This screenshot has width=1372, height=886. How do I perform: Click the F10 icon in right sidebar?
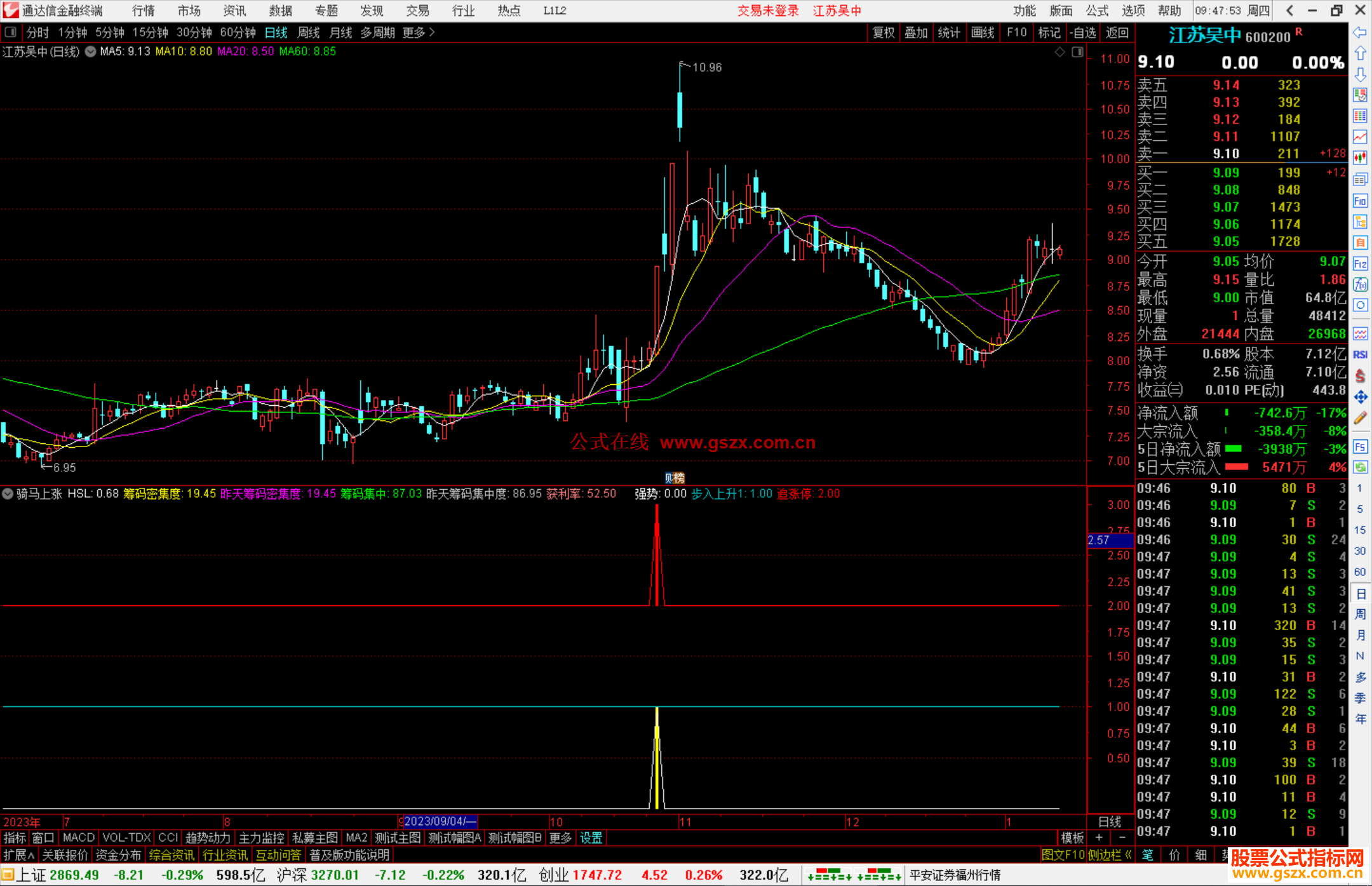pos(1360,201)
